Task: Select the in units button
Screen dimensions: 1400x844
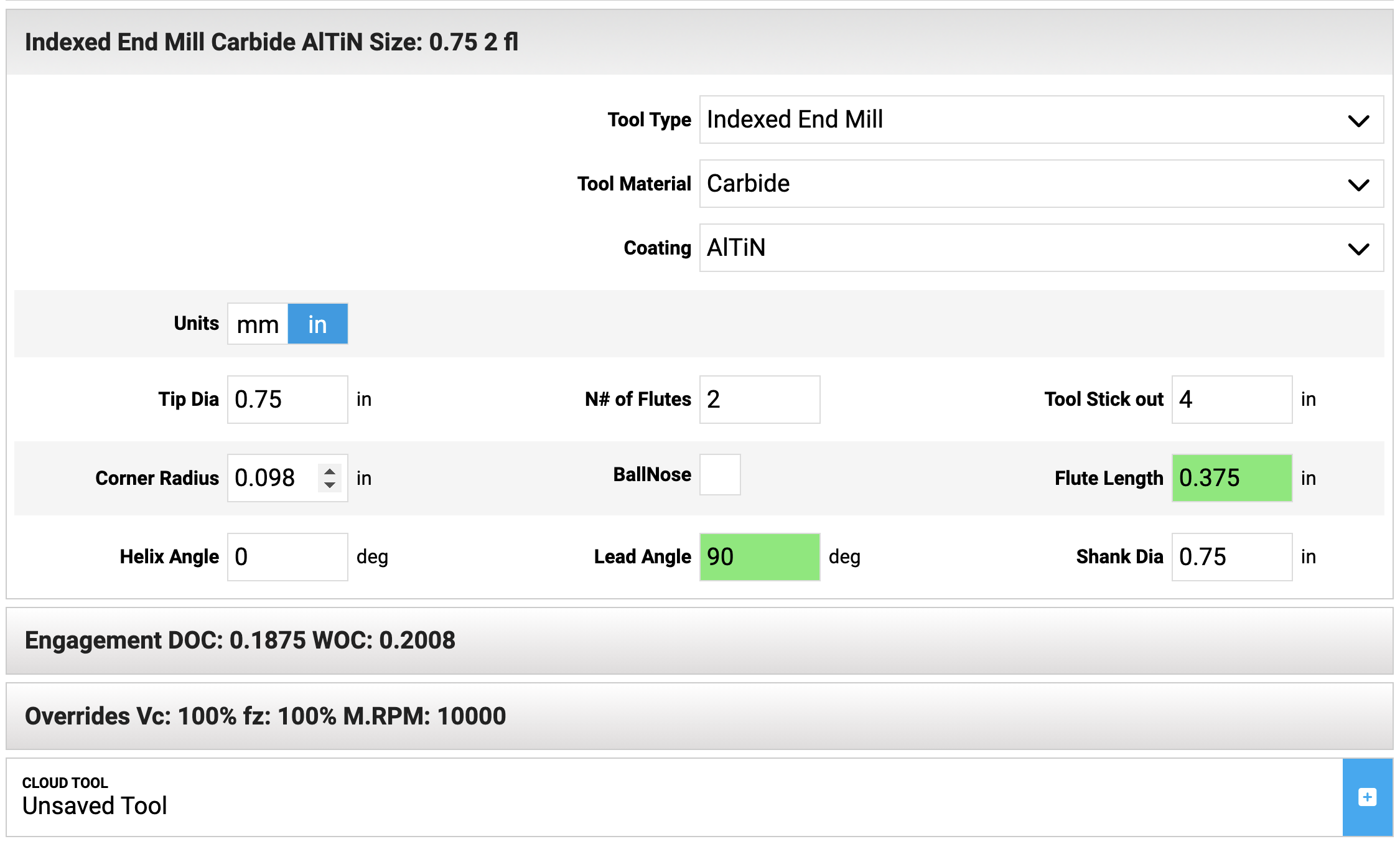Action: 317,324
